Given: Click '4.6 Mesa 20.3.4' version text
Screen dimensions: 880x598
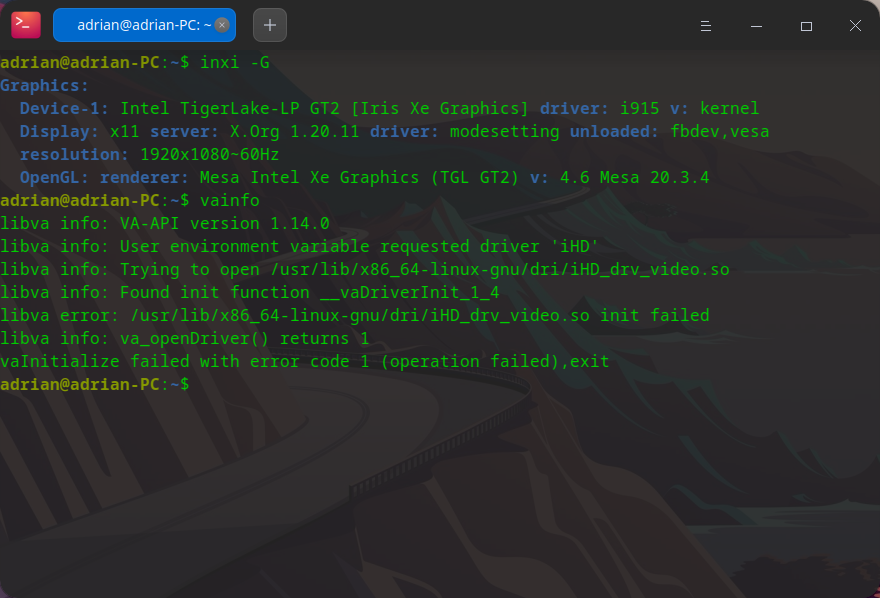Looking at the screenshot, I should [x=635, y=177].
